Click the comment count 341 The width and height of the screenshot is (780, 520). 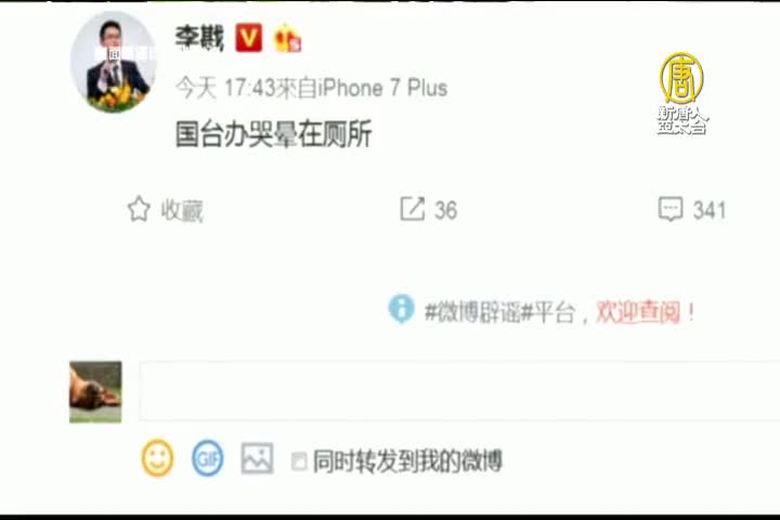click(x=709, y=210)
